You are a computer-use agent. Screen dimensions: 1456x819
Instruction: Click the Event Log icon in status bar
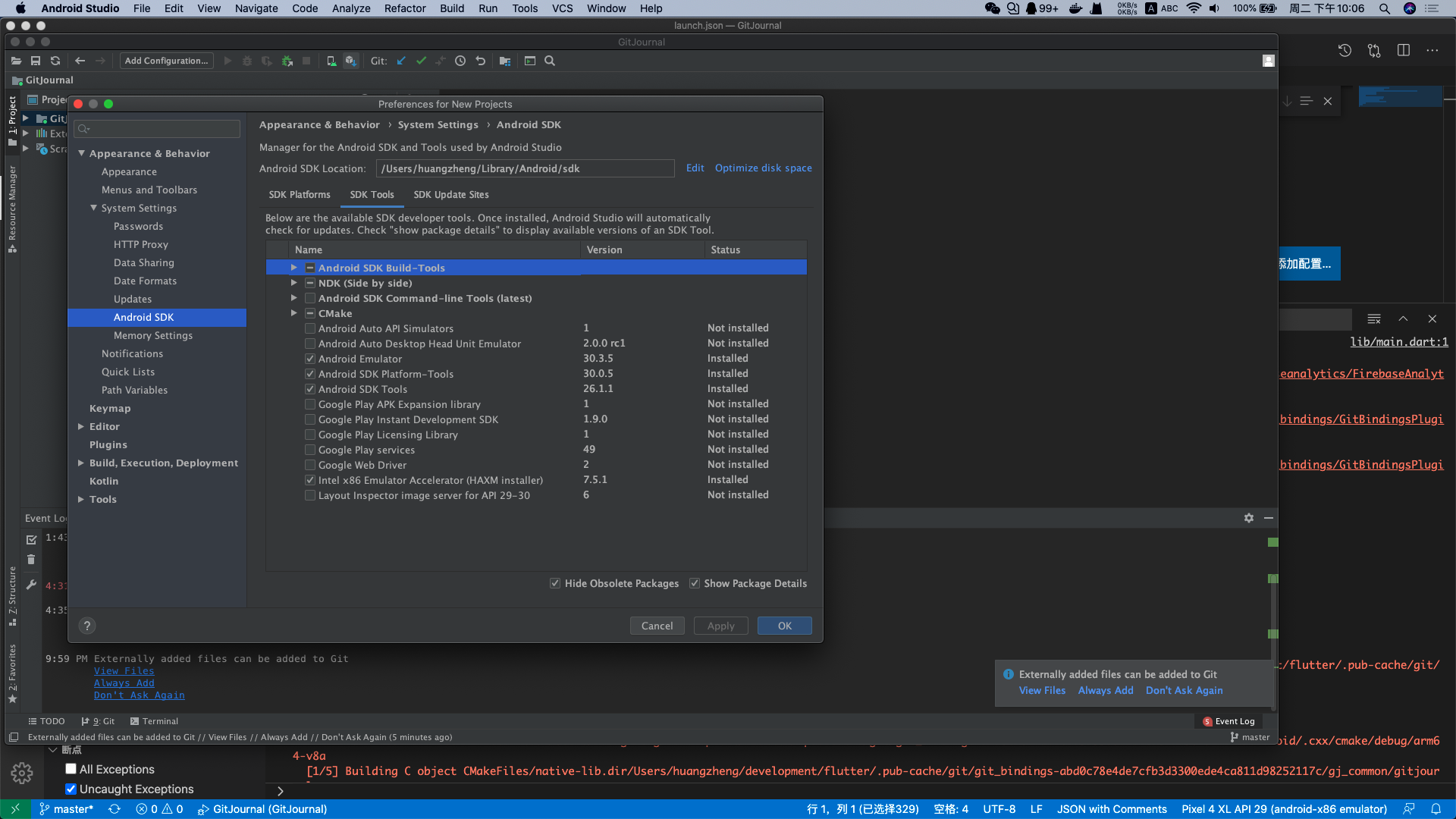[x=1206, y=721]
